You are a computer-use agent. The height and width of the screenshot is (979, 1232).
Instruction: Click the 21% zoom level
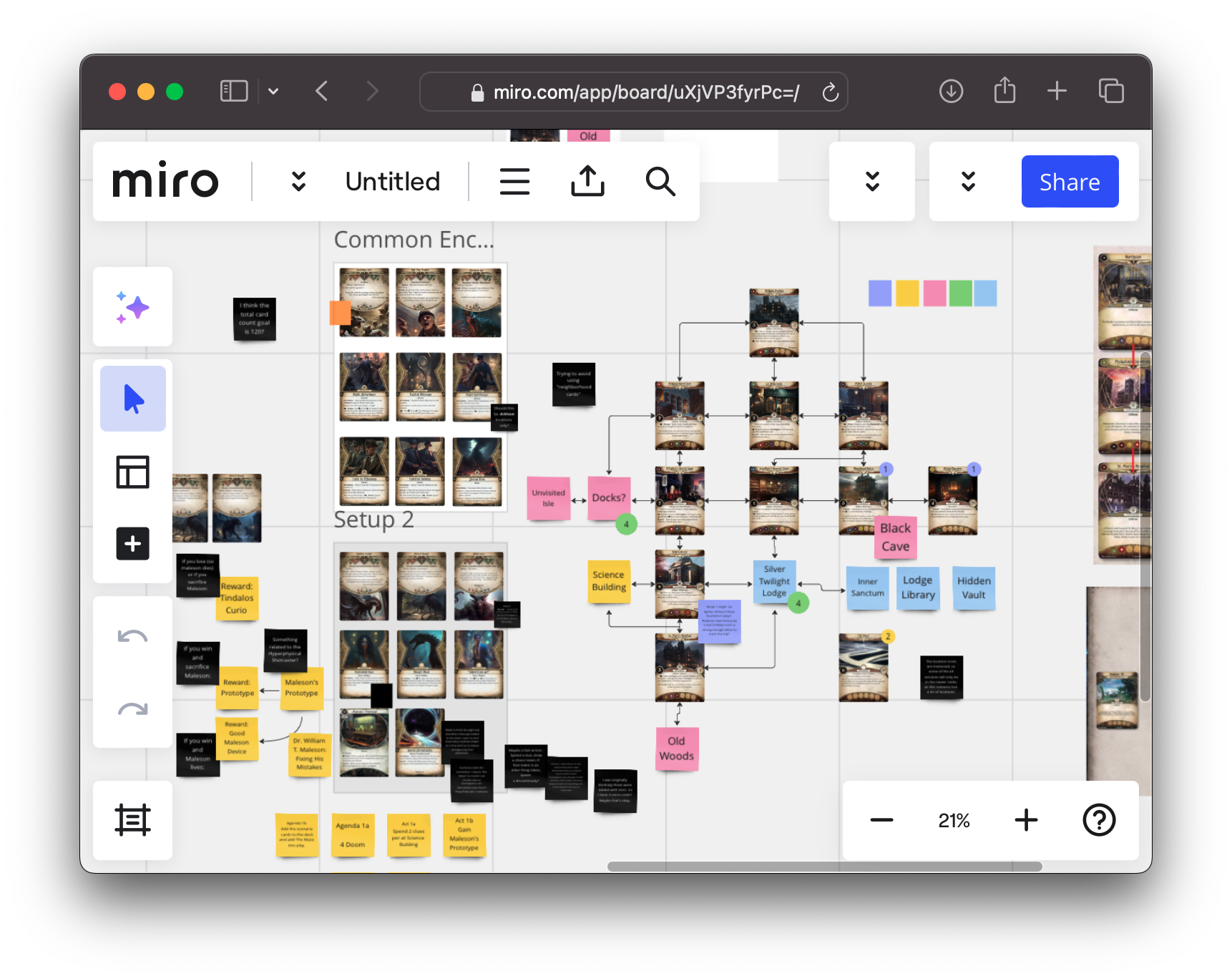(x=954, y=820)
